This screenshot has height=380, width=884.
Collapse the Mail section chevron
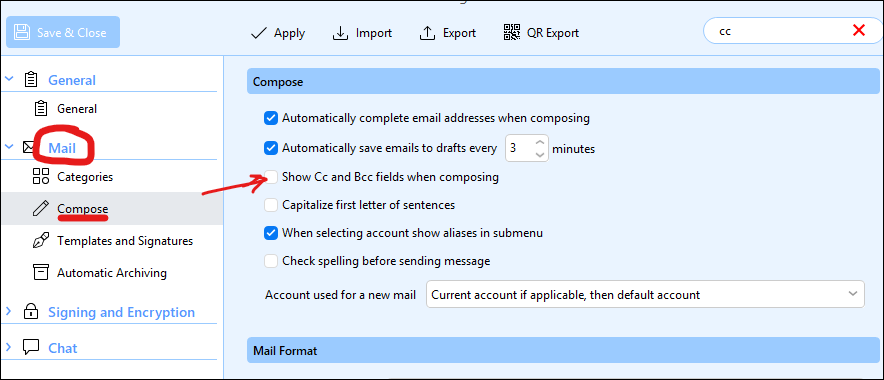pyautogui.click(x=8, y=147)
